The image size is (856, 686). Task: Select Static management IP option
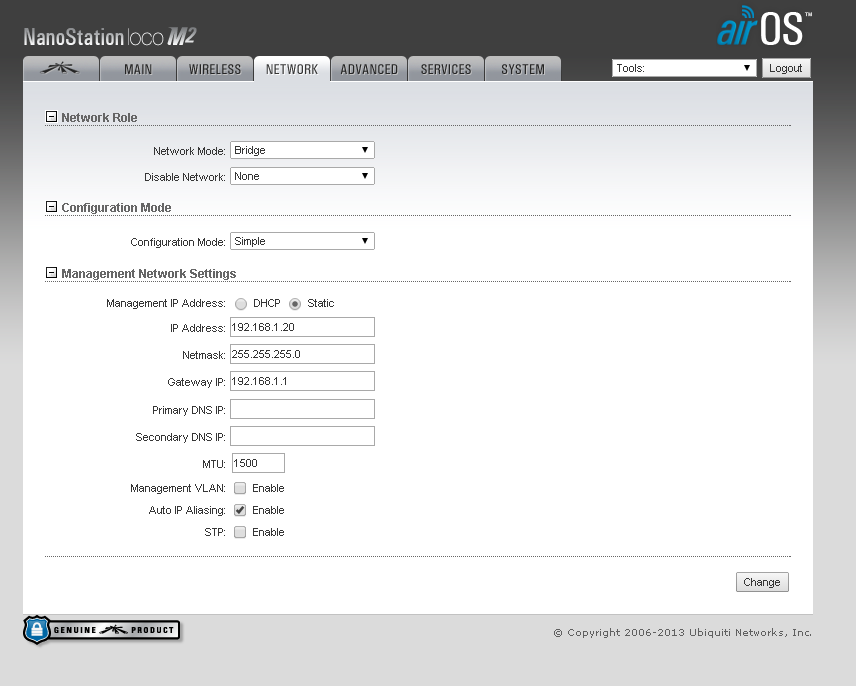(295, 304)
